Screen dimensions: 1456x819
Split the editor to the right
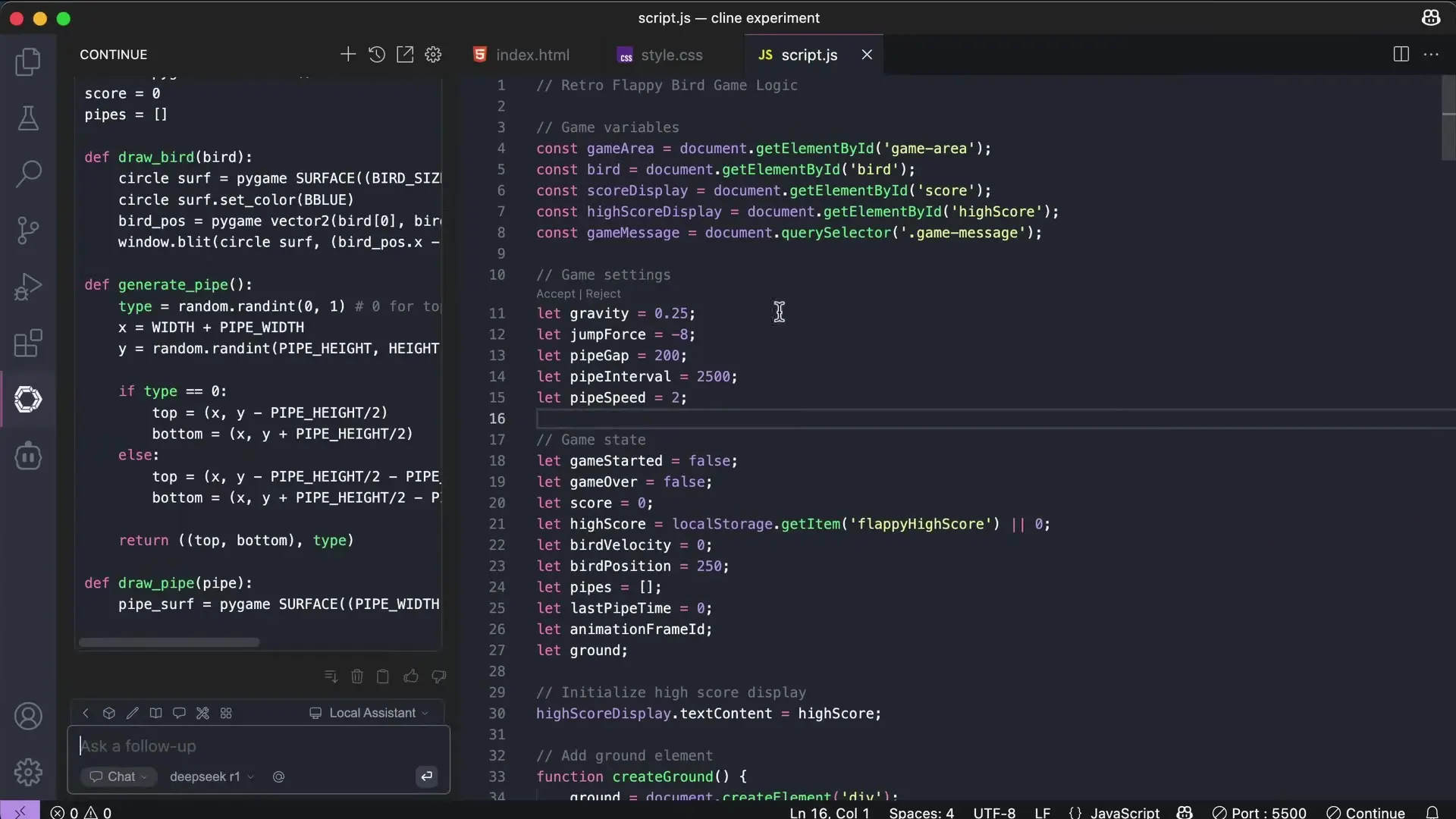(1401, 54)
